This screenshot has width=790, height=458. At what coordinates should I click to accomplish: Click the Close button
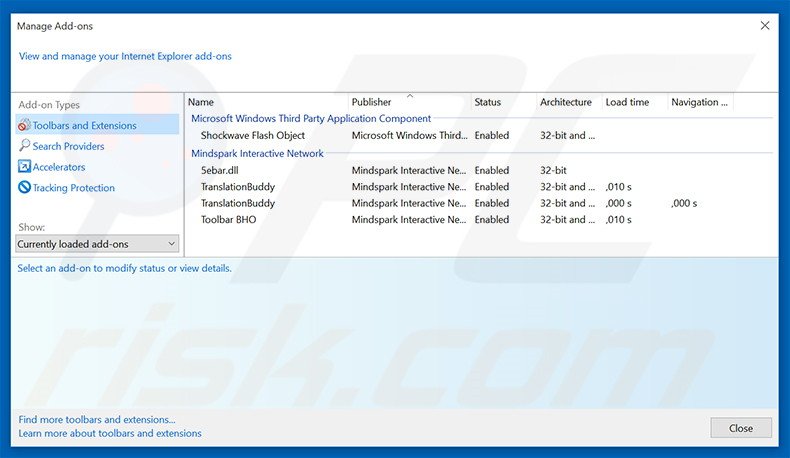[741, 428]
